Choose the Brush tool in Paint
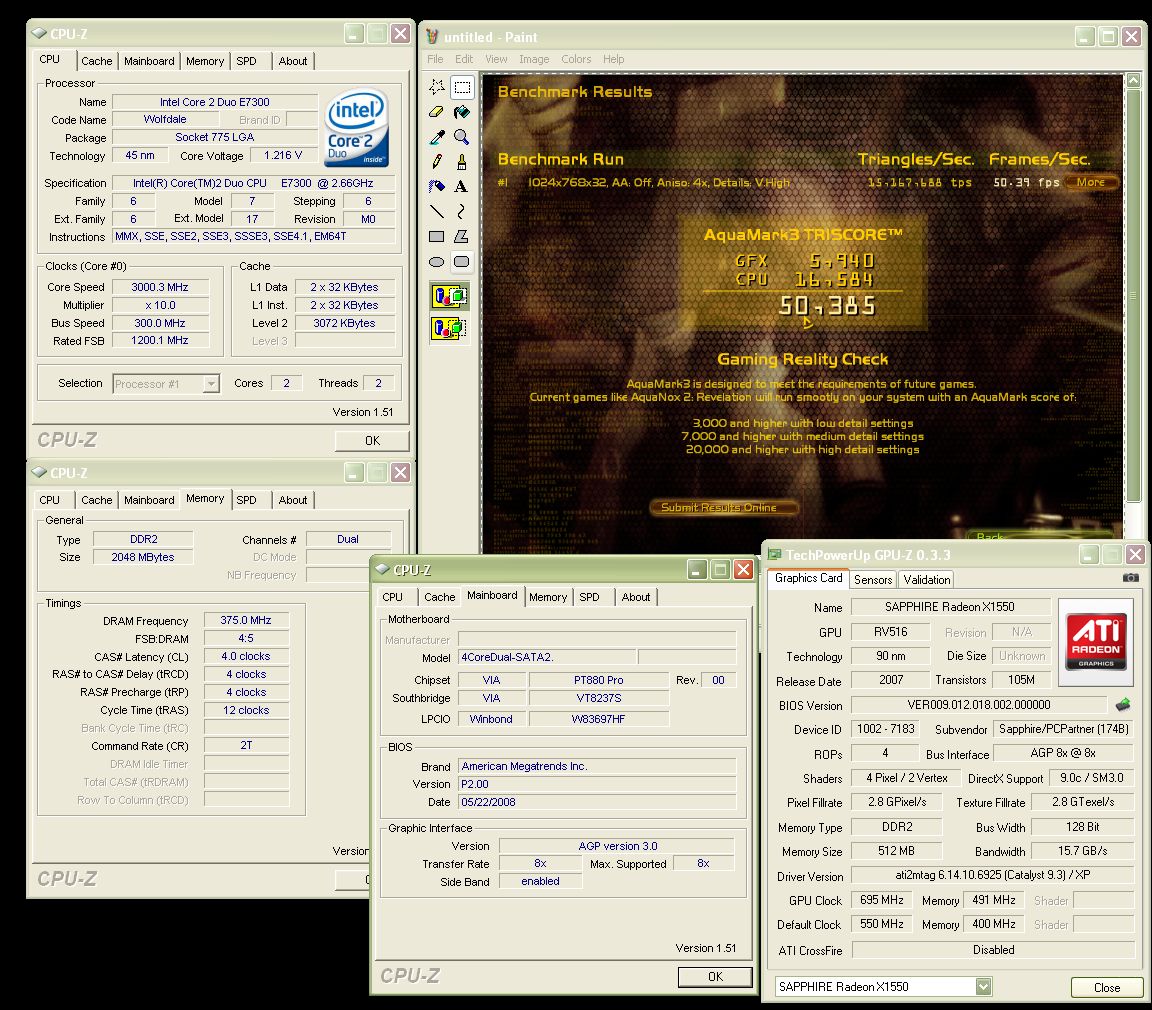Viewport: 1152px width, 1010px height. [x=462, y=162]
